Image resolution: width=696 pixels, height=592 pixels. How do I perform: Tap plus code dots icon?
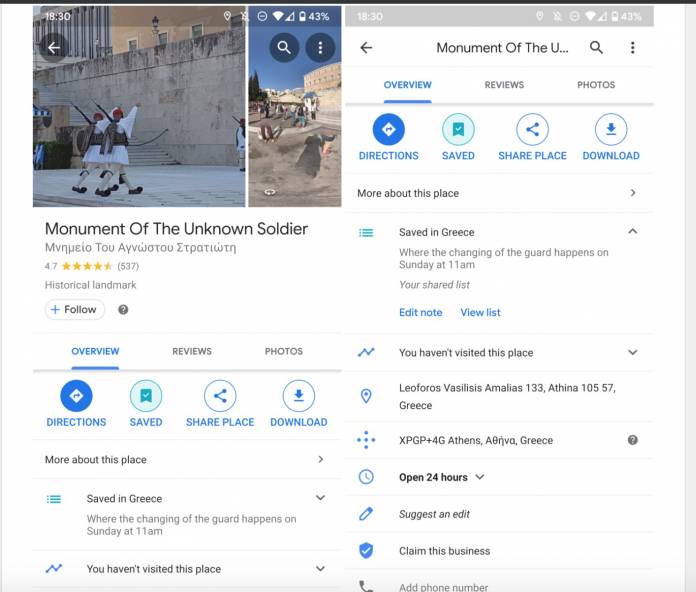(x=366, y=440)
